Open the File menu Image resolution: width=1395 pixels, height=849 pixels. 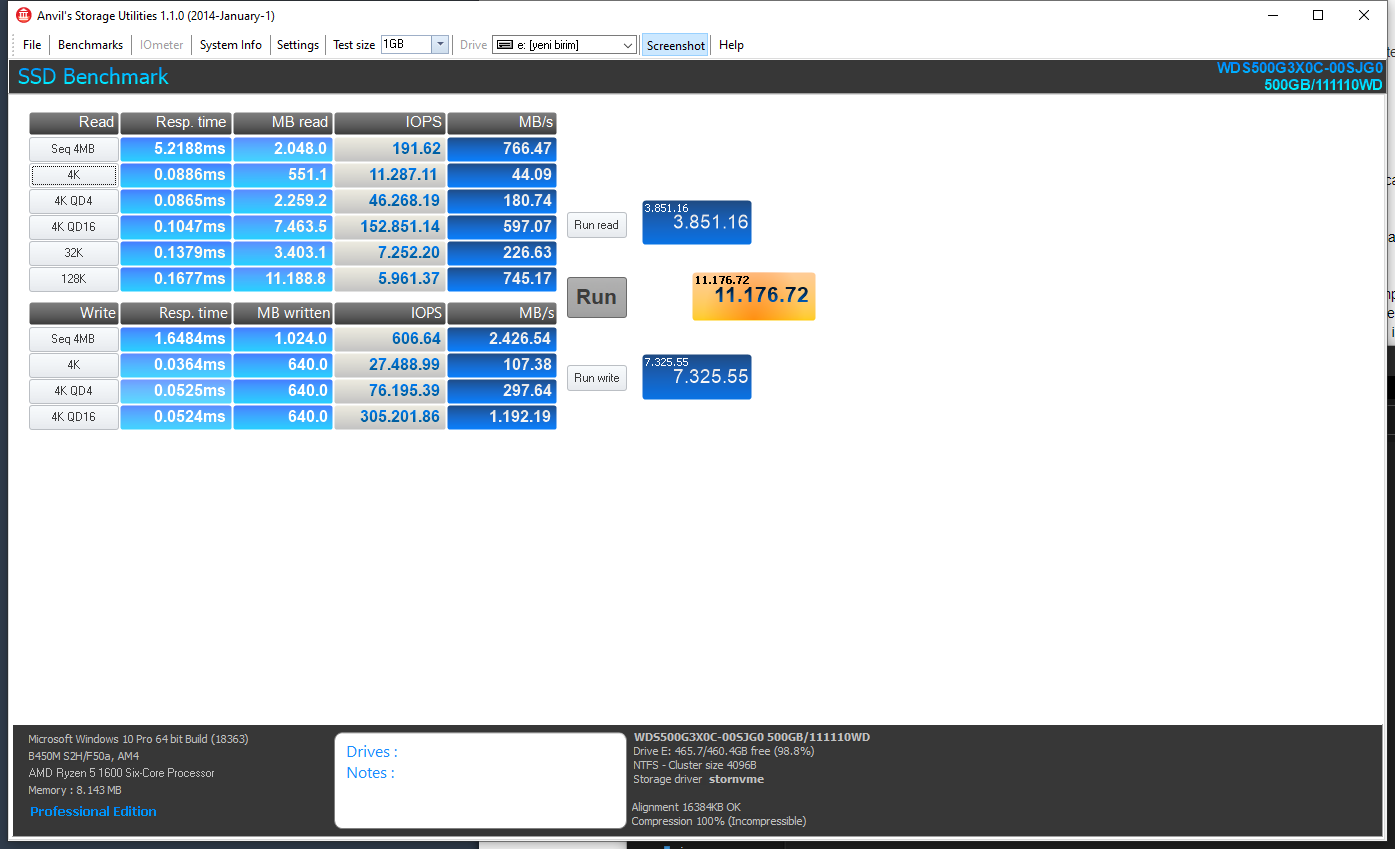click(x=32, y=45)
